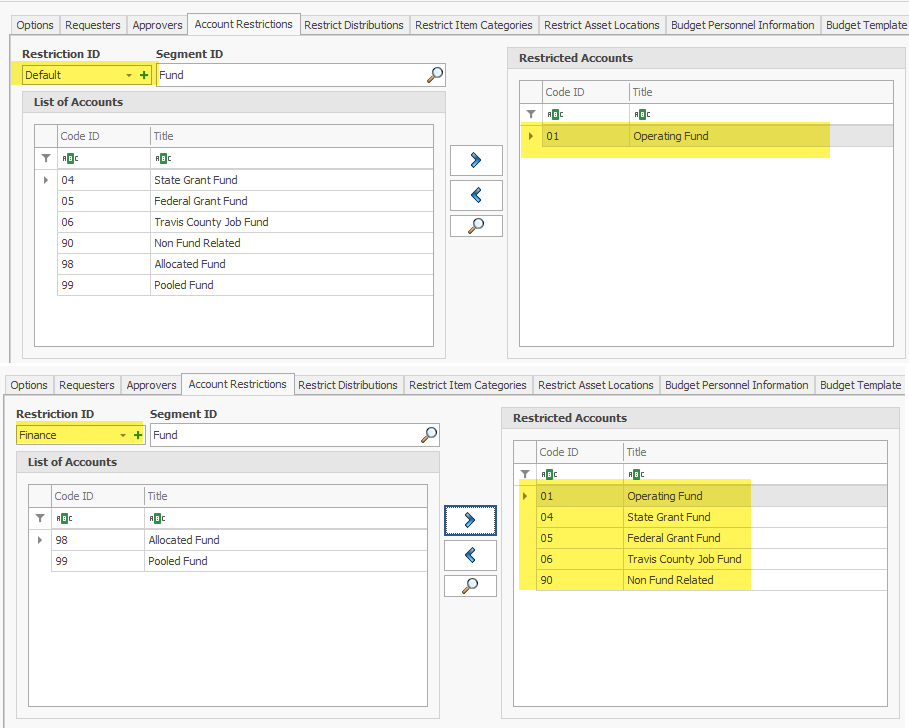Viewport: 909px width, 728px height.
Task: Click Title column header in Finance Restricted Accounts
Action: tap(637, 452)
